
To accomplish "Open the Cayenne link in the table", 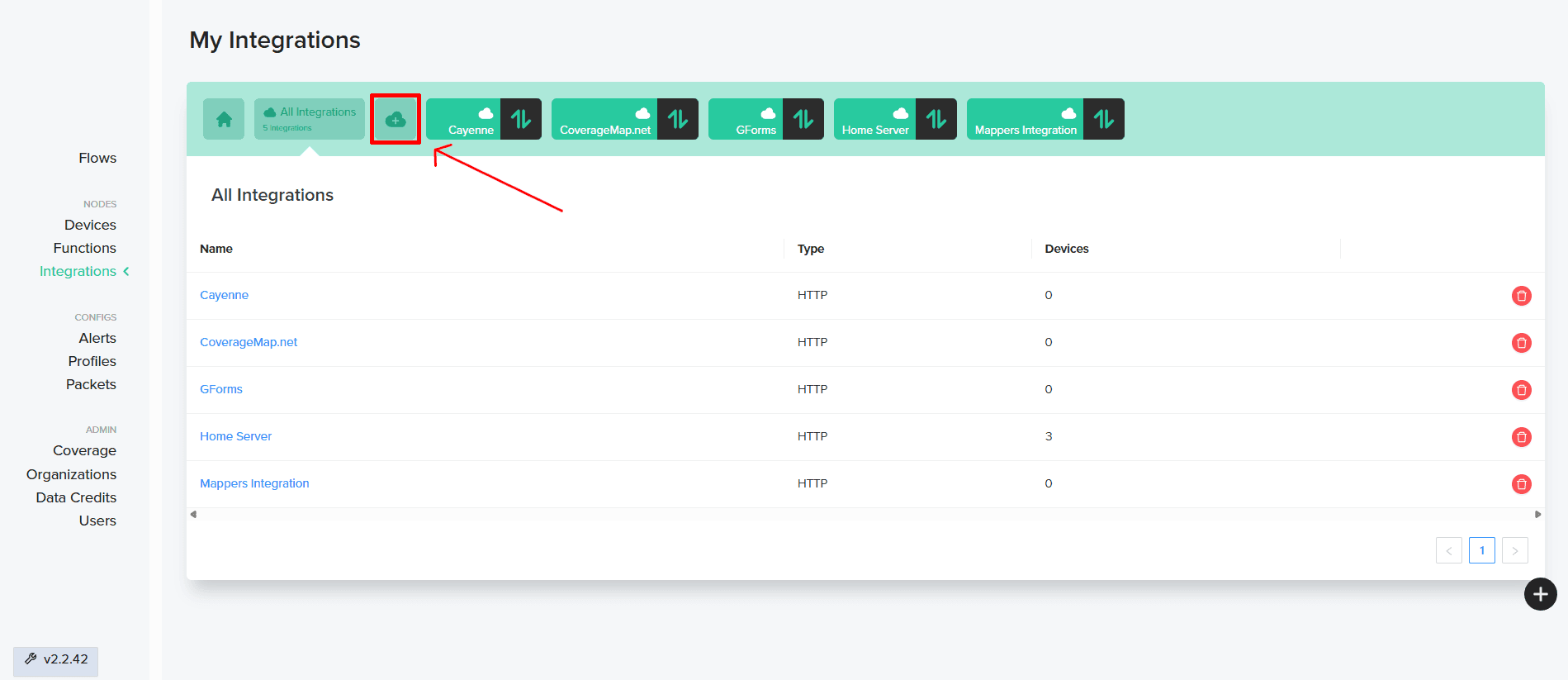I will tap(224, 295).
